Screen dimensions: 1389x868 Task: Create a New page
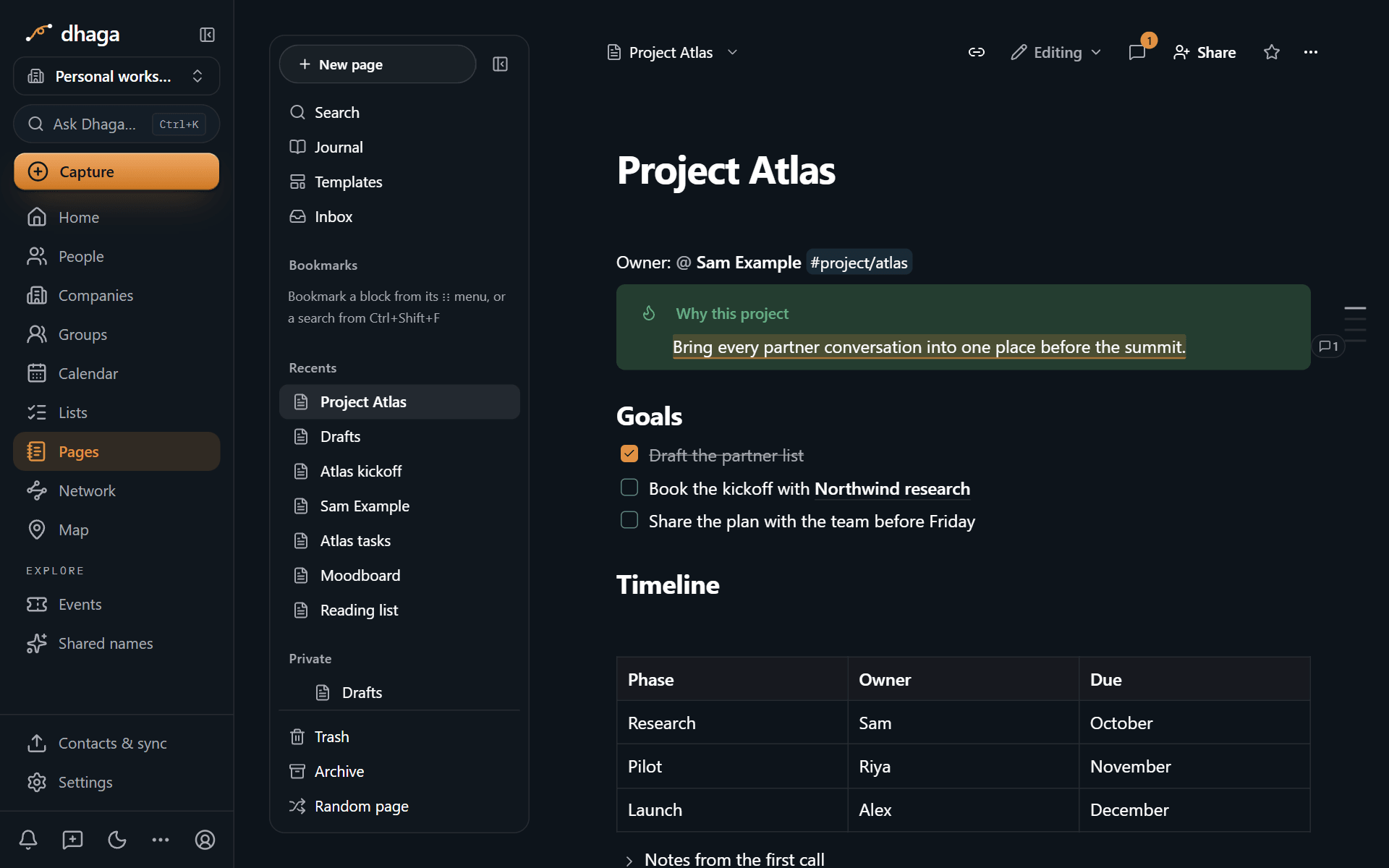(378, 64)
